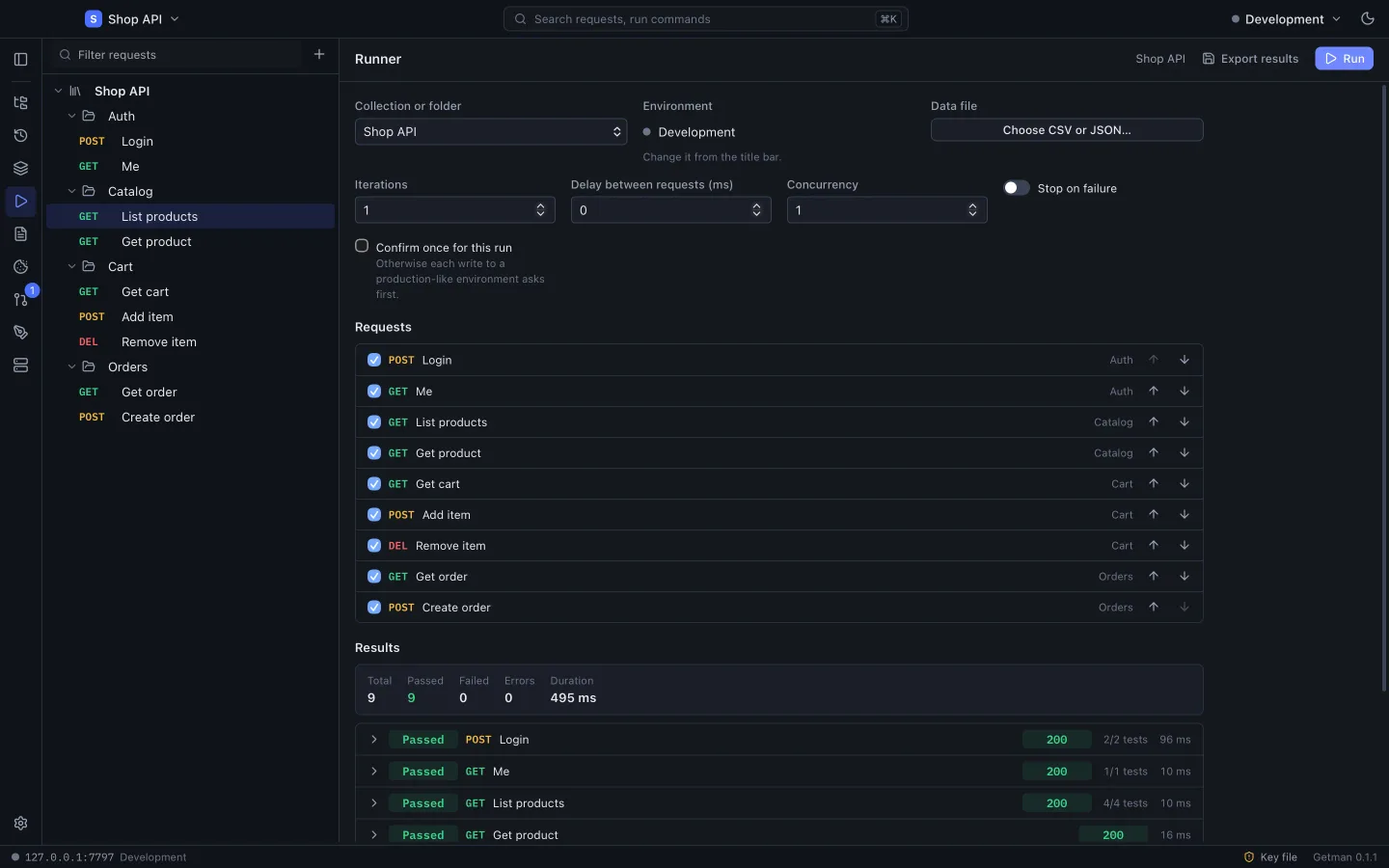Open the Shop API workspace switcher
The width and height of the screenshot is (1389, 868).
tap(132, 19)
